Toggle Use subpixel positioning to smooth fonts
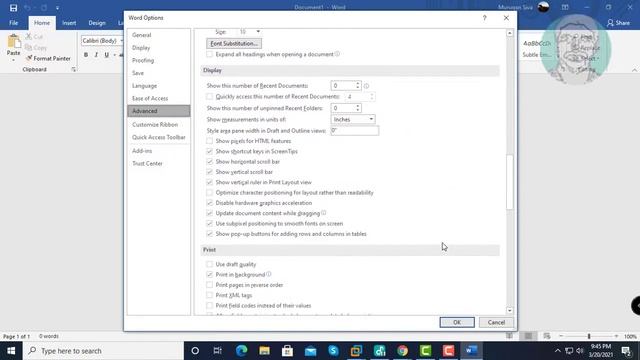Screen dimensions: 640x360 point(209,223)
